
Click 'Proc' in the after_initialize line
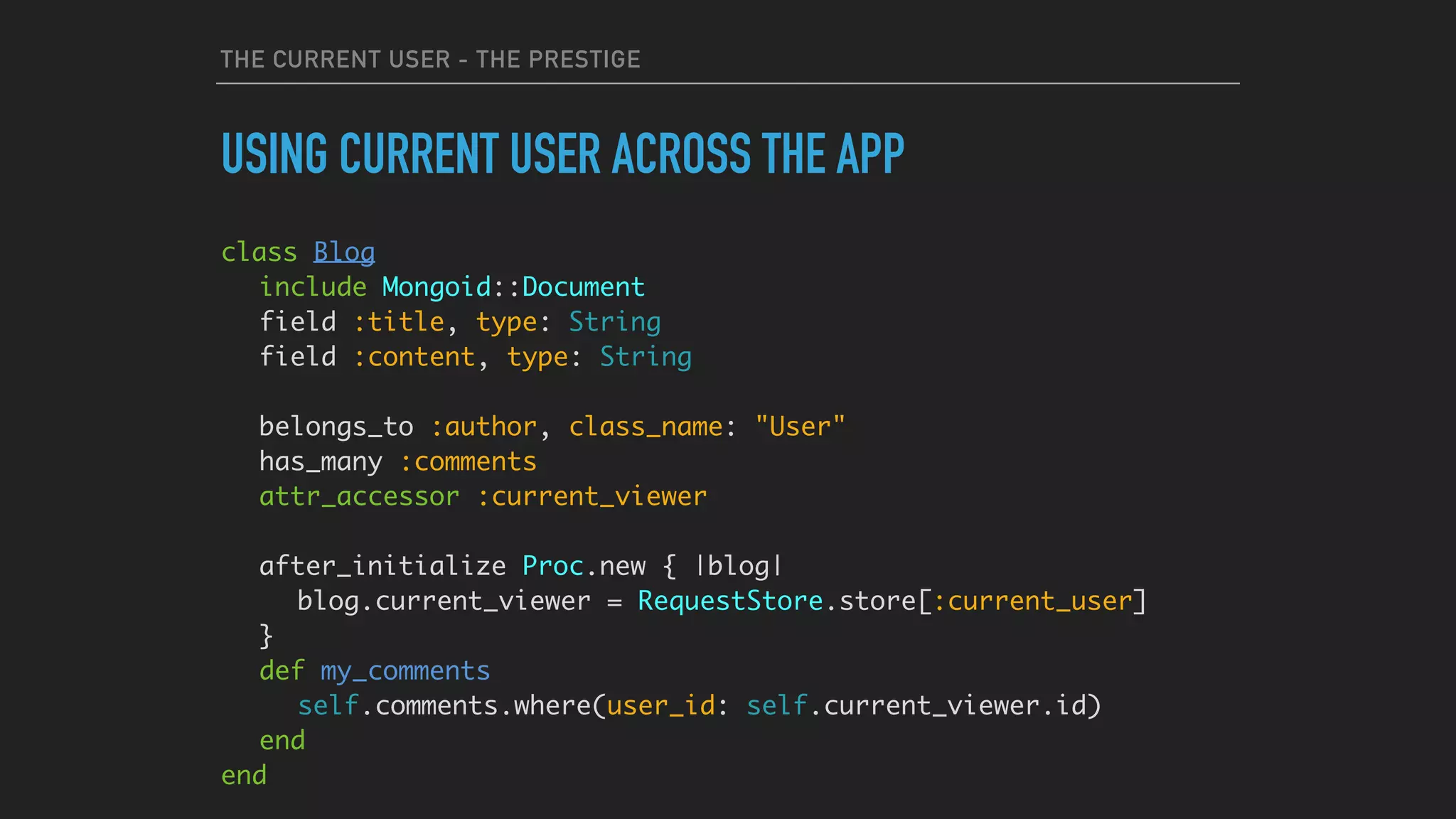click(x=553, y=567)
